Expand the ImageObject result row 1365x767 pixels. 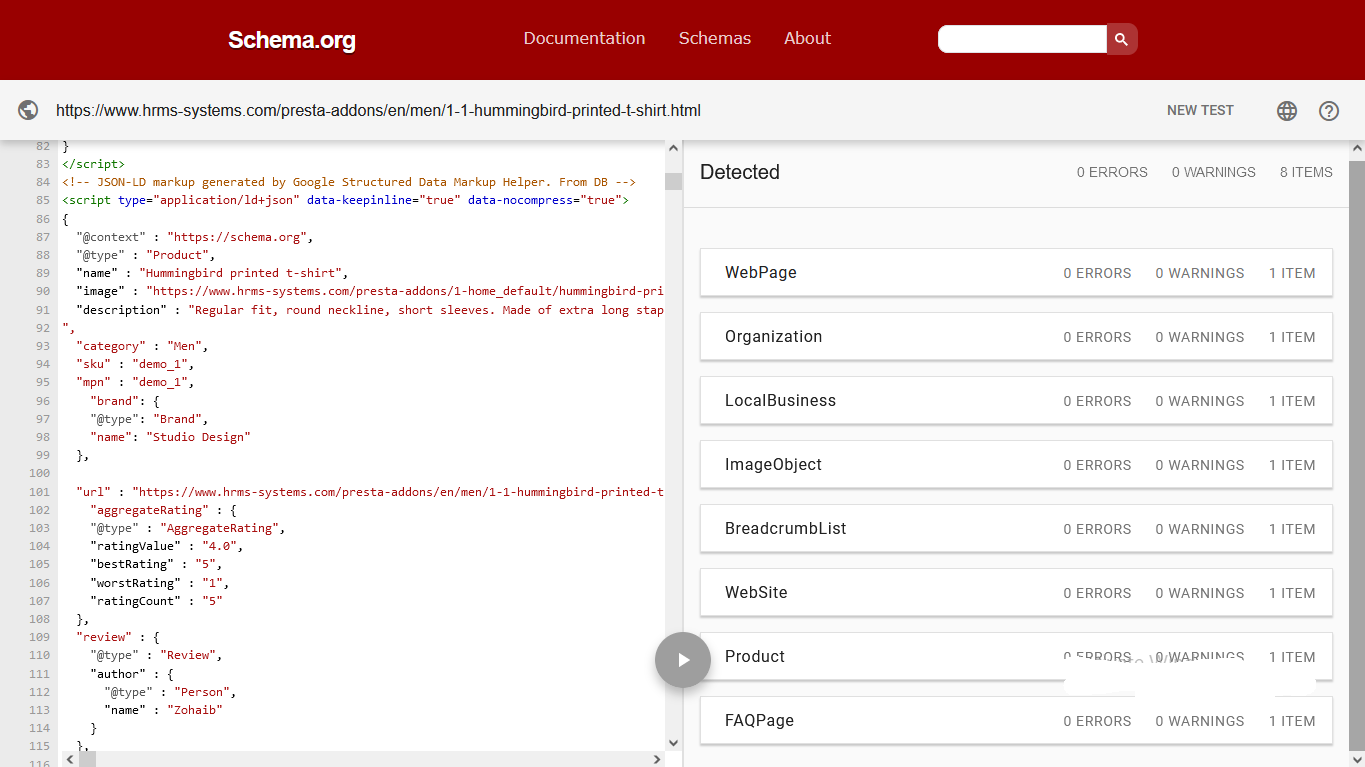(x=1016, y=465)
